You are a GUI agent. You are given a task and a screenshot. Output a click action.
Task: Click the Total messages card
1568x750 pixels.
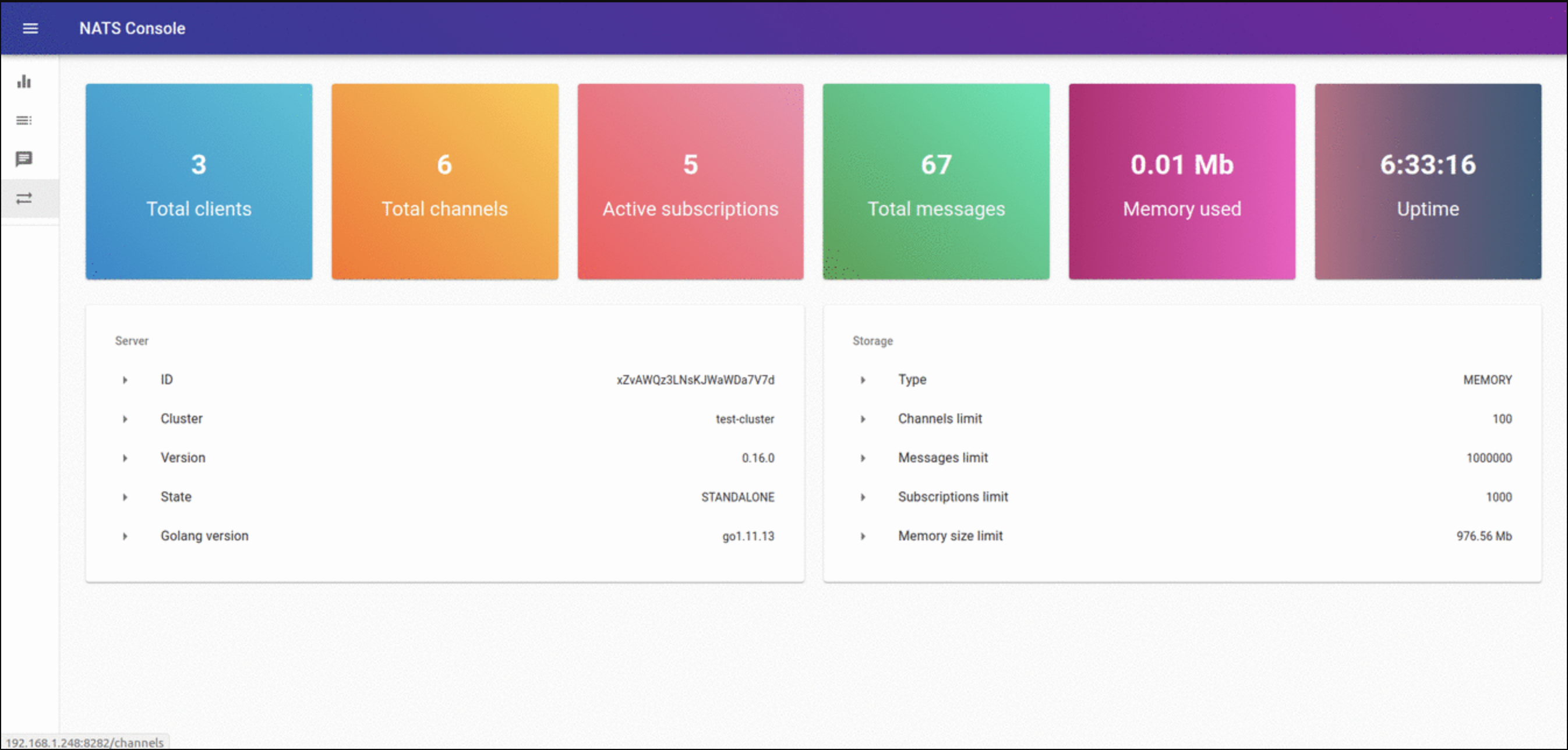pos(935,182)
